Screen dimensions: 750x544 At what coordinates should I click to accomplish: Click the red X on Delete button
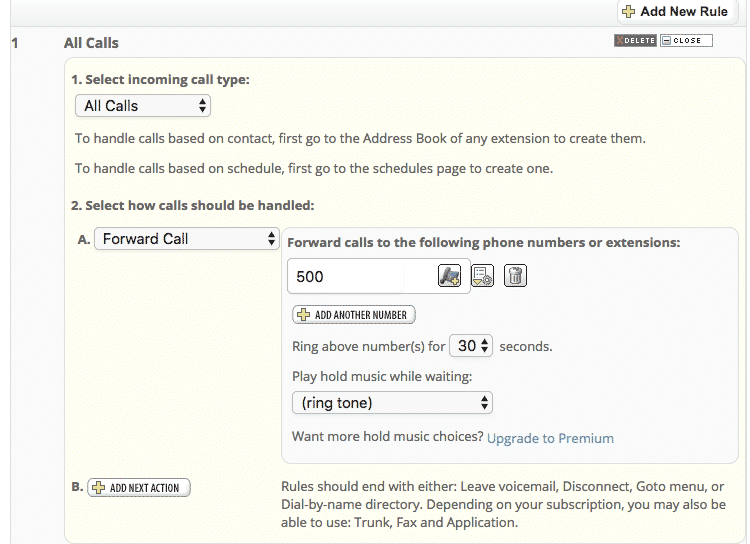tap(620, 41)
